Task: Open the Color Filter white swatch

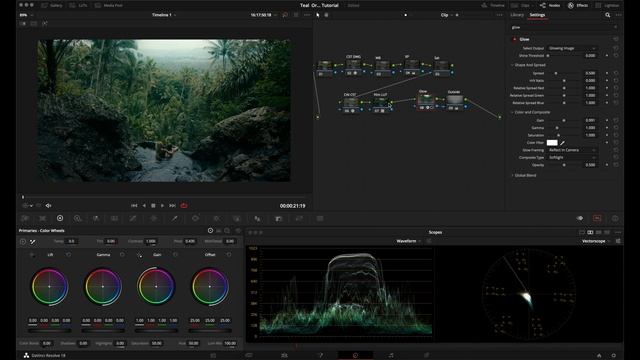Action: [x=552, y=142]
